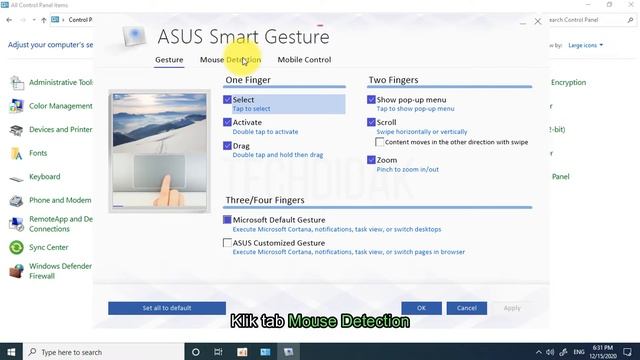Open the Windows Defender Firewall icon
The width and height of the screenshot is (640, 360).
(16, 271)
